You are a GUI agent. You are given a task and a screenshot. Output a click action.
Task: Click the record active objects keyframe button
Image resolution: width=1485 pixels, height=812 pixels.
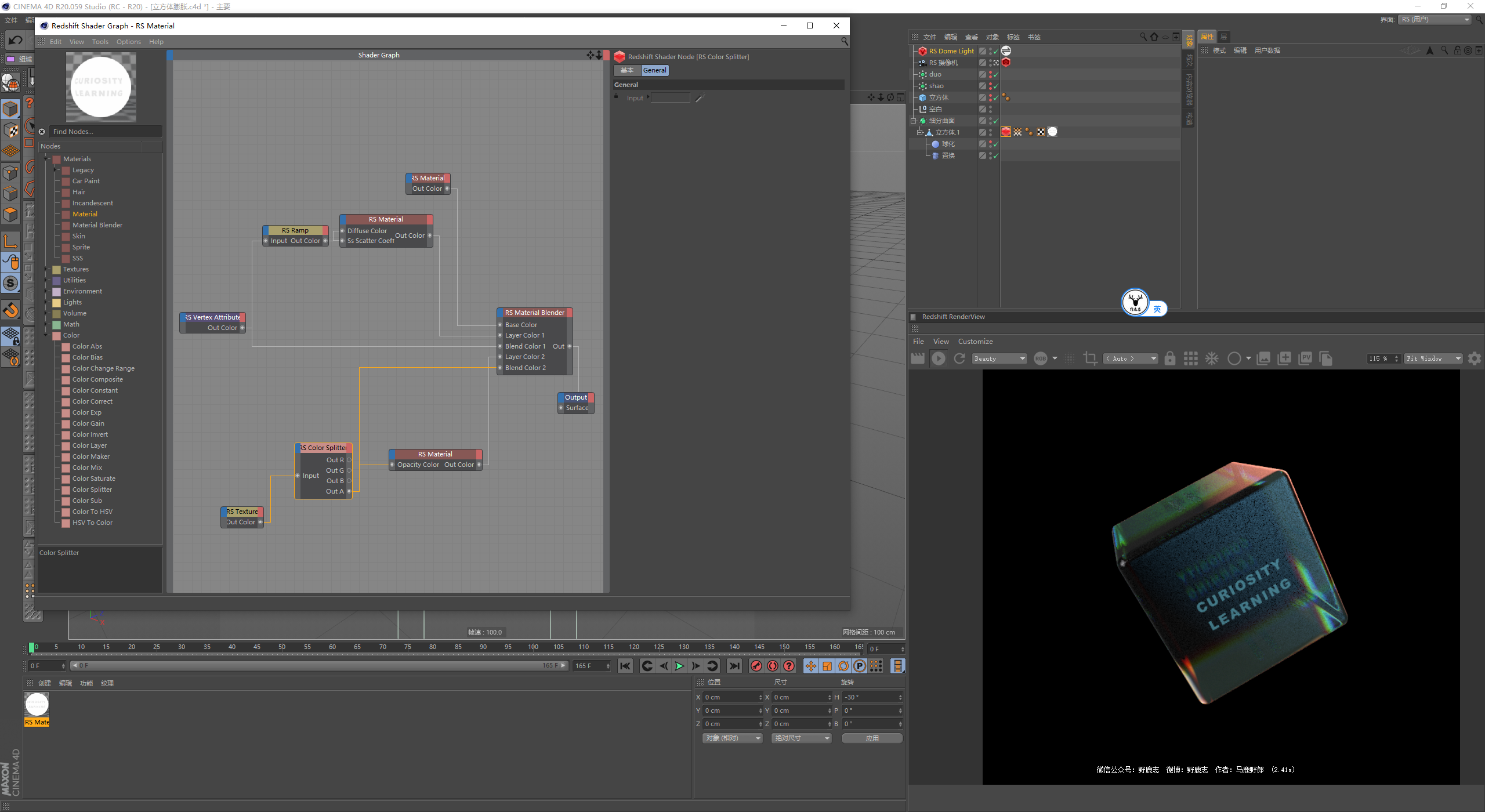point(756,666)
